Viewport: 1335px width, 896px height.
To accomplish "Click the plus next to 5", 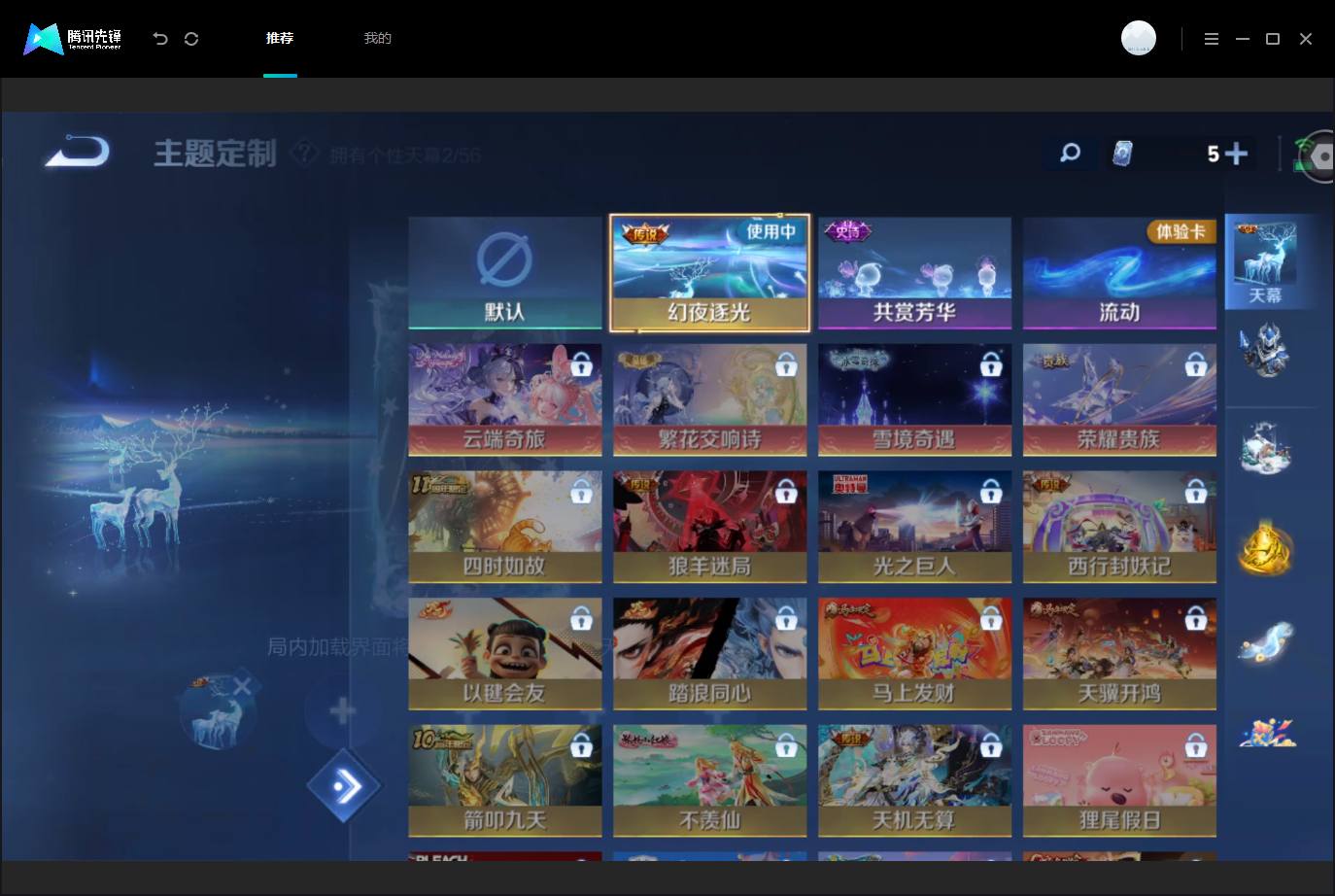I will point(1236,154).
